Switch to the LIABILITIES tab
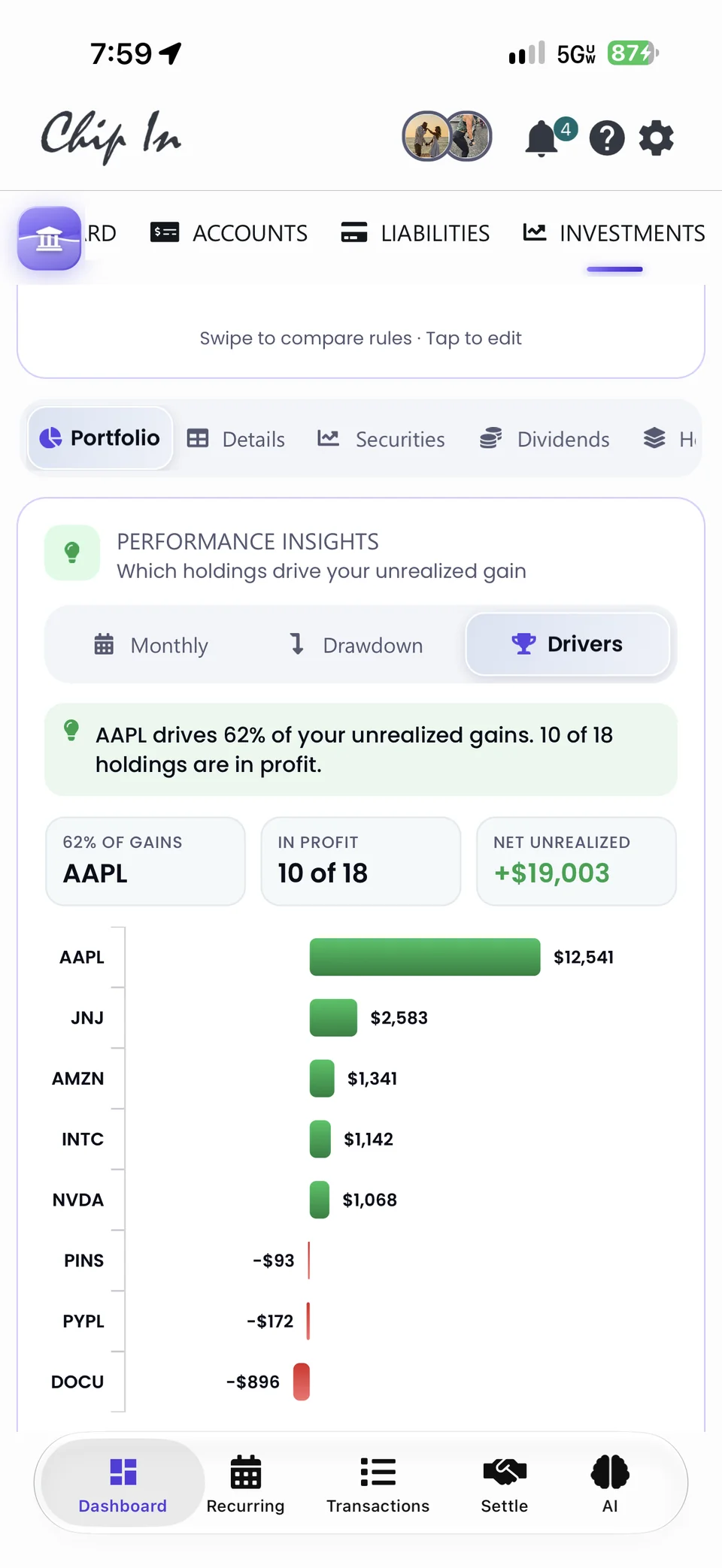The width and height of the screenshot is (722, 1568). click(x=415, y=233)
